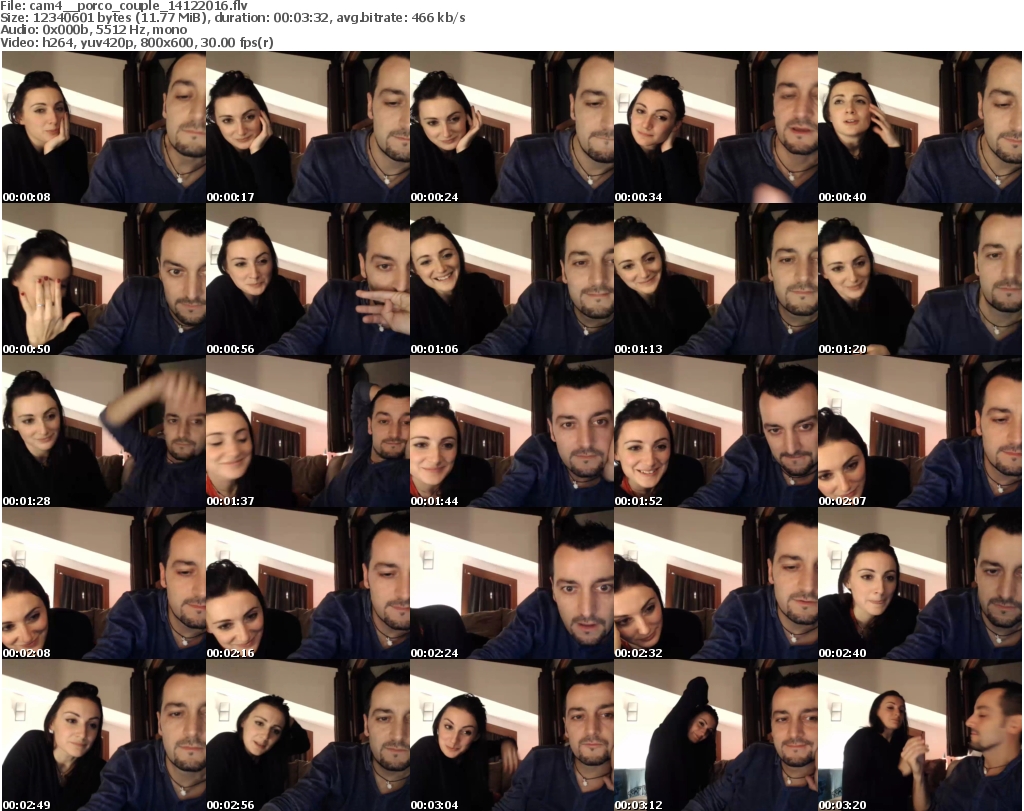Select the thumbnail timestamped 00:01:13
The height and width of the screenshot is (811, 1024).
(716, 279)
